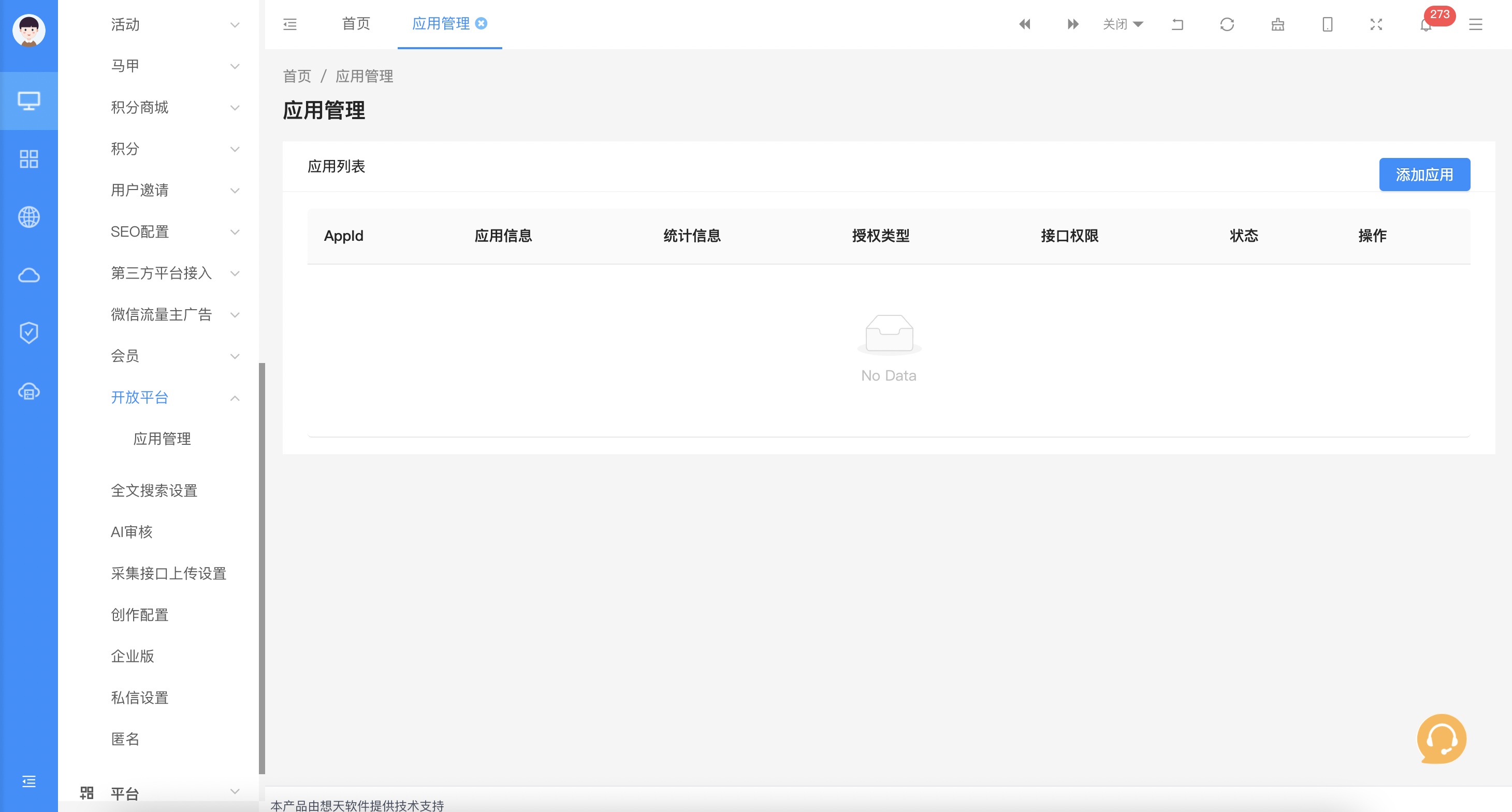Screen dimensions: 1512x812
Task: Click the 接口权限 column header
Action: point(1069,236)
